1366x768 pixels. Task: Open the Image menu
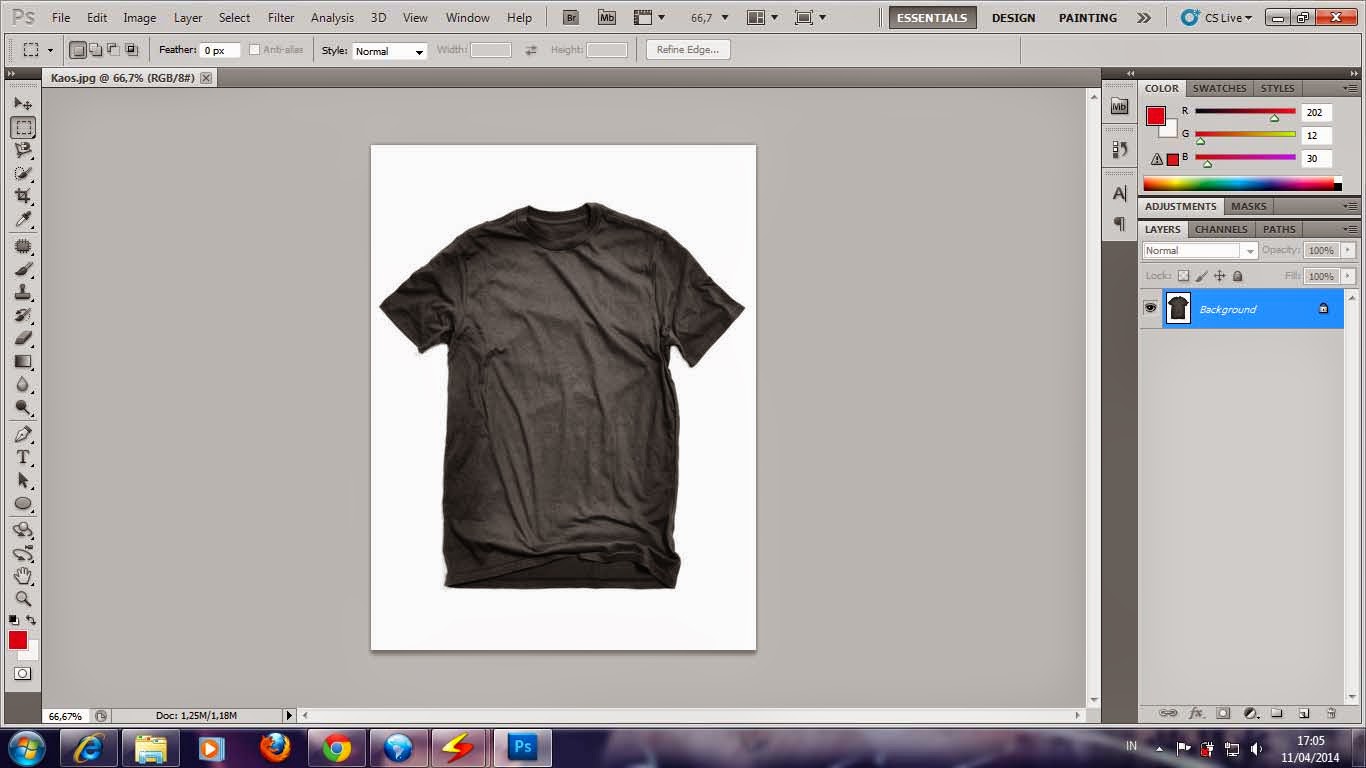click(139, 18)
